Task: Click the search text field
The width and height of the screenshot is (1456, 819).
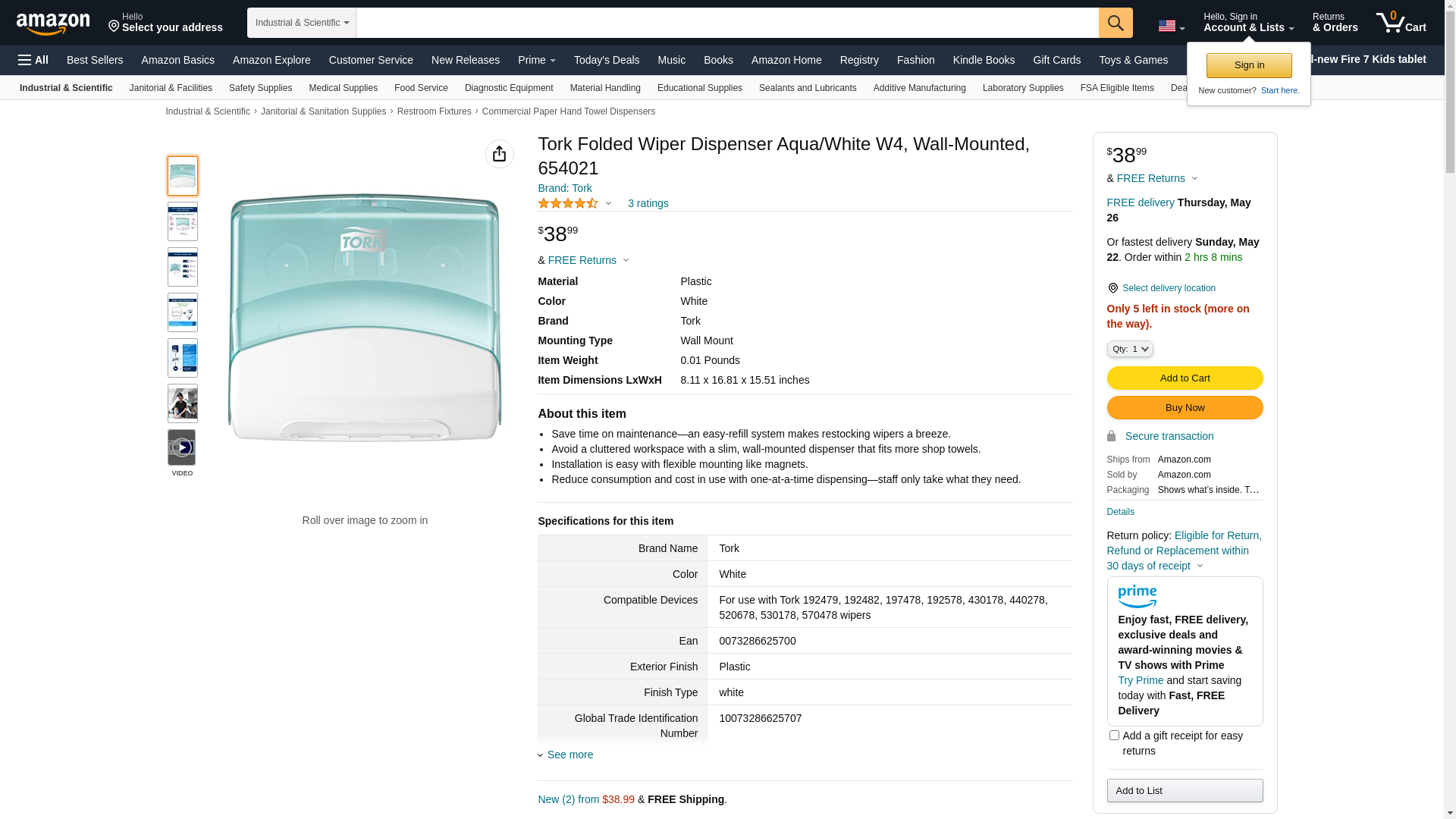Action: point(726,23)
